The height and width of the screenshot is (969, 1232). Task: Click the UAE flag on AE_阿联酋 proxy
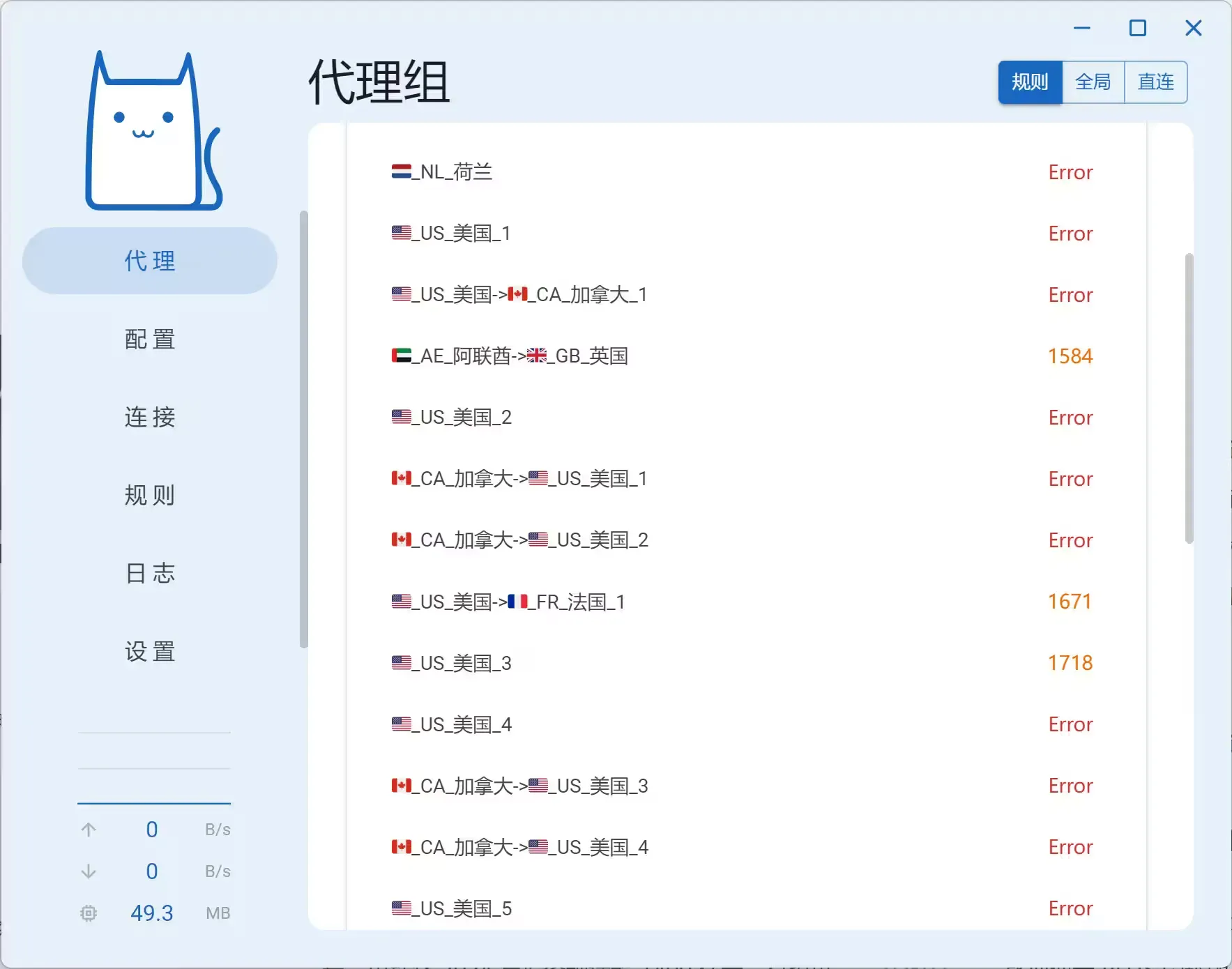point(401,356)
